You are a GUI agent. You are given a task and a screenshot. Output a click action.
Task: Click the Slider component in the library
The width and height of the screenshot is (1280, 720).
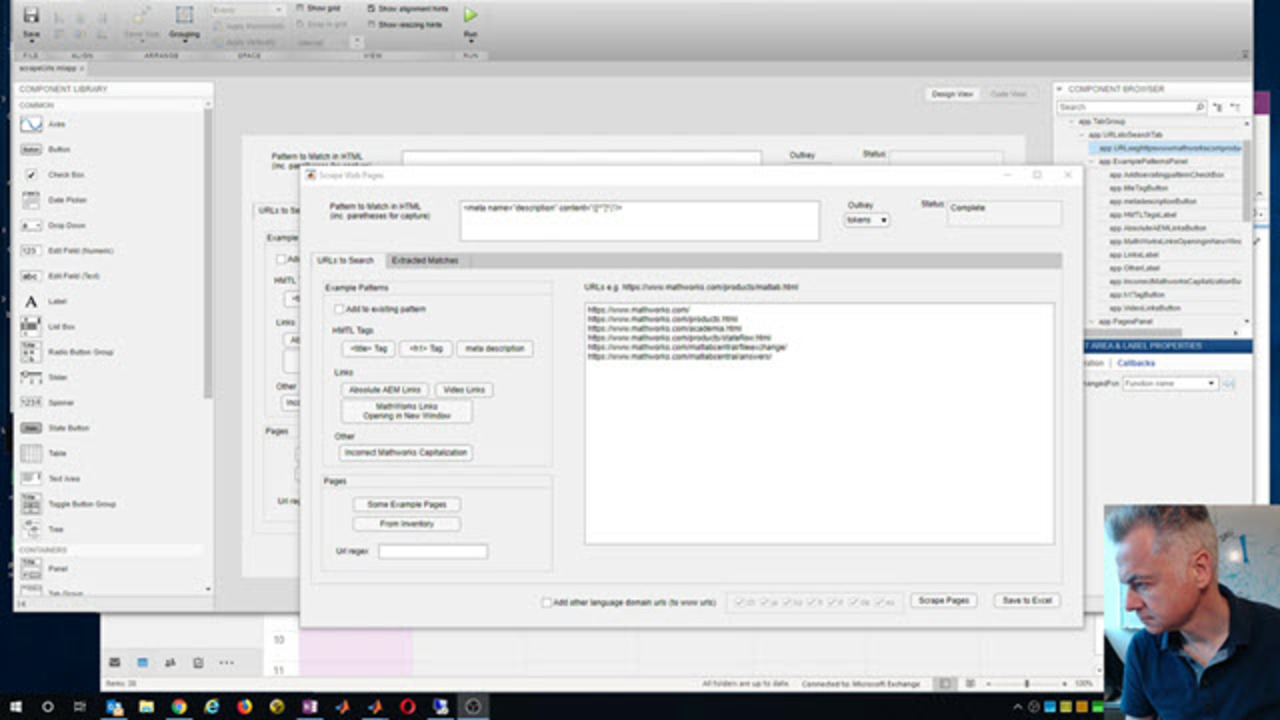coord(31,377)
